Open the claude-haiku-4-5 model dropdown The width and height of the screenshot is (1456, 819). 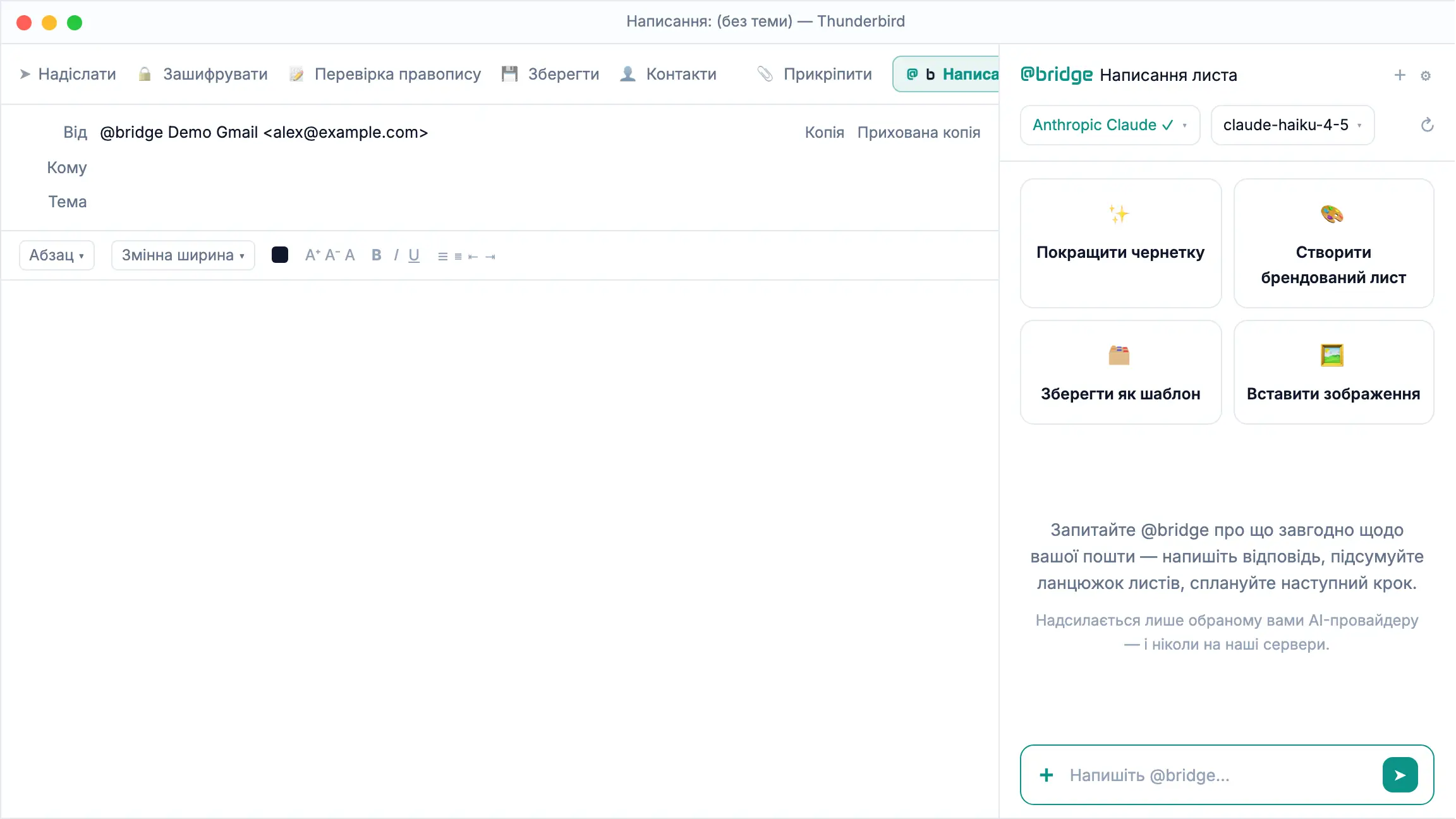(x=1292, y=125)
